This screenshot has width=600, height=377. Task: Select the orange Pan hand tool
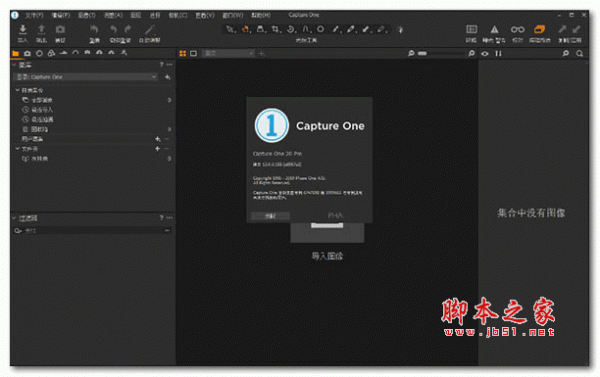tap(245, 29)
